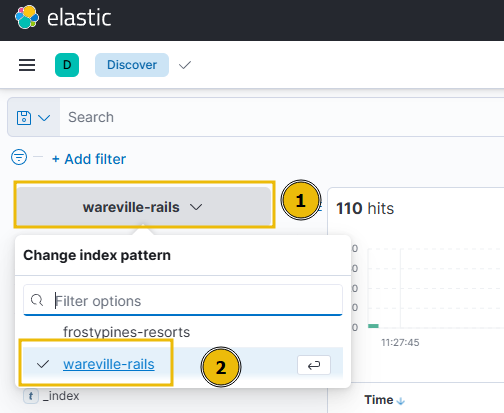The image size is (504, 413).
Task: Click the saved query disk icon
Action: [24, 118]
